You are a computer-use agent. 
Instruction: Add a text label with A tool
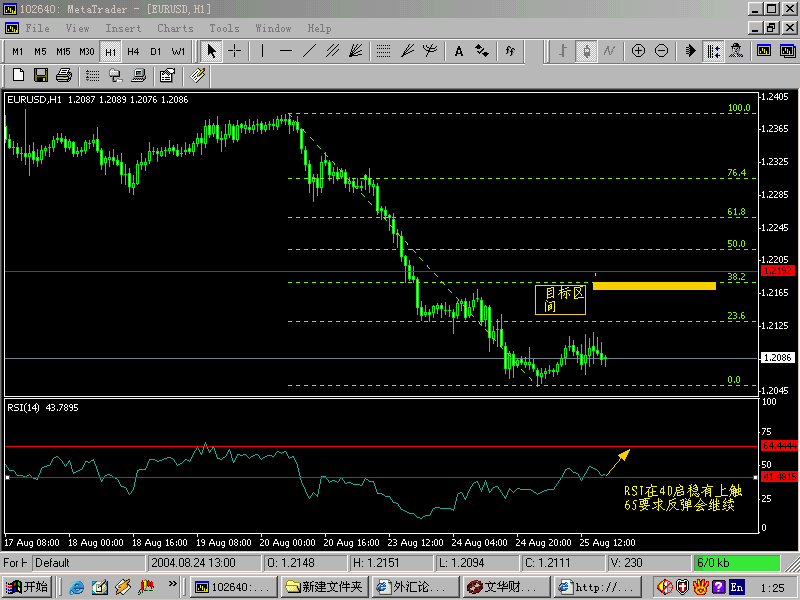(x=458, y=51)
